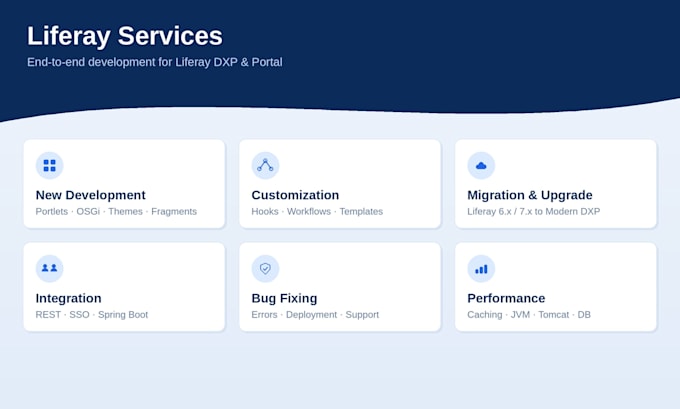Click the 'Errors · Deployment · Support' text
680x409 pixels.
click(315, 314)
